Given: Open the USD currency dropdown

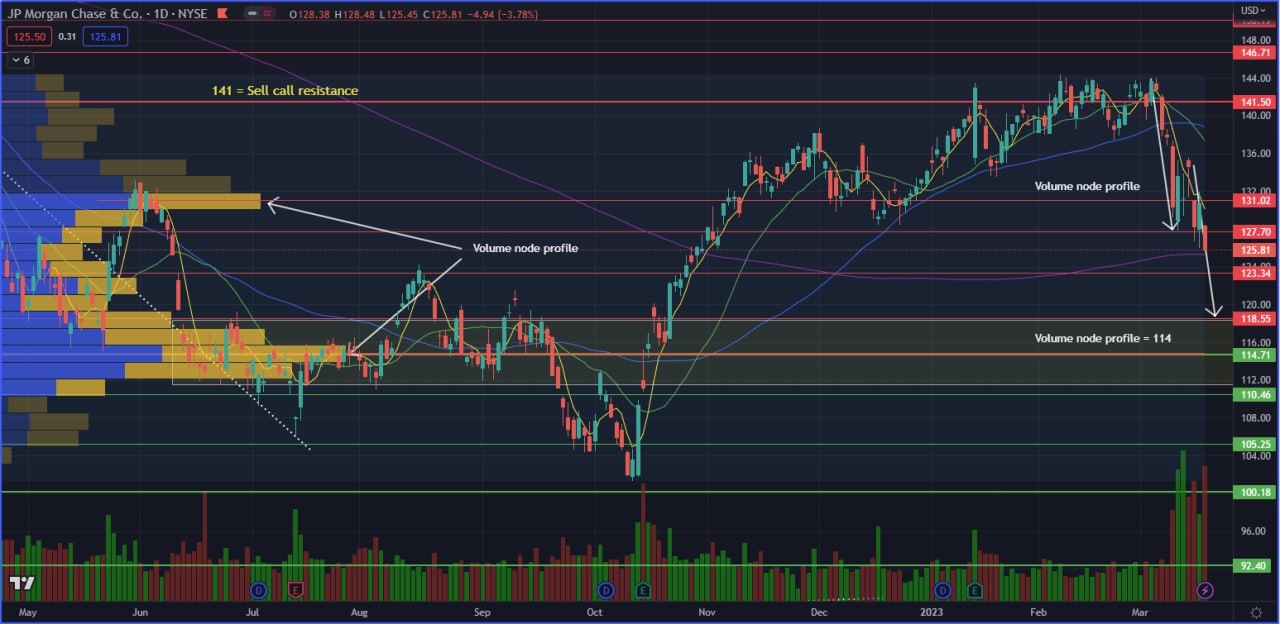Looking at the screenshot, I should tap(1253, 10).
